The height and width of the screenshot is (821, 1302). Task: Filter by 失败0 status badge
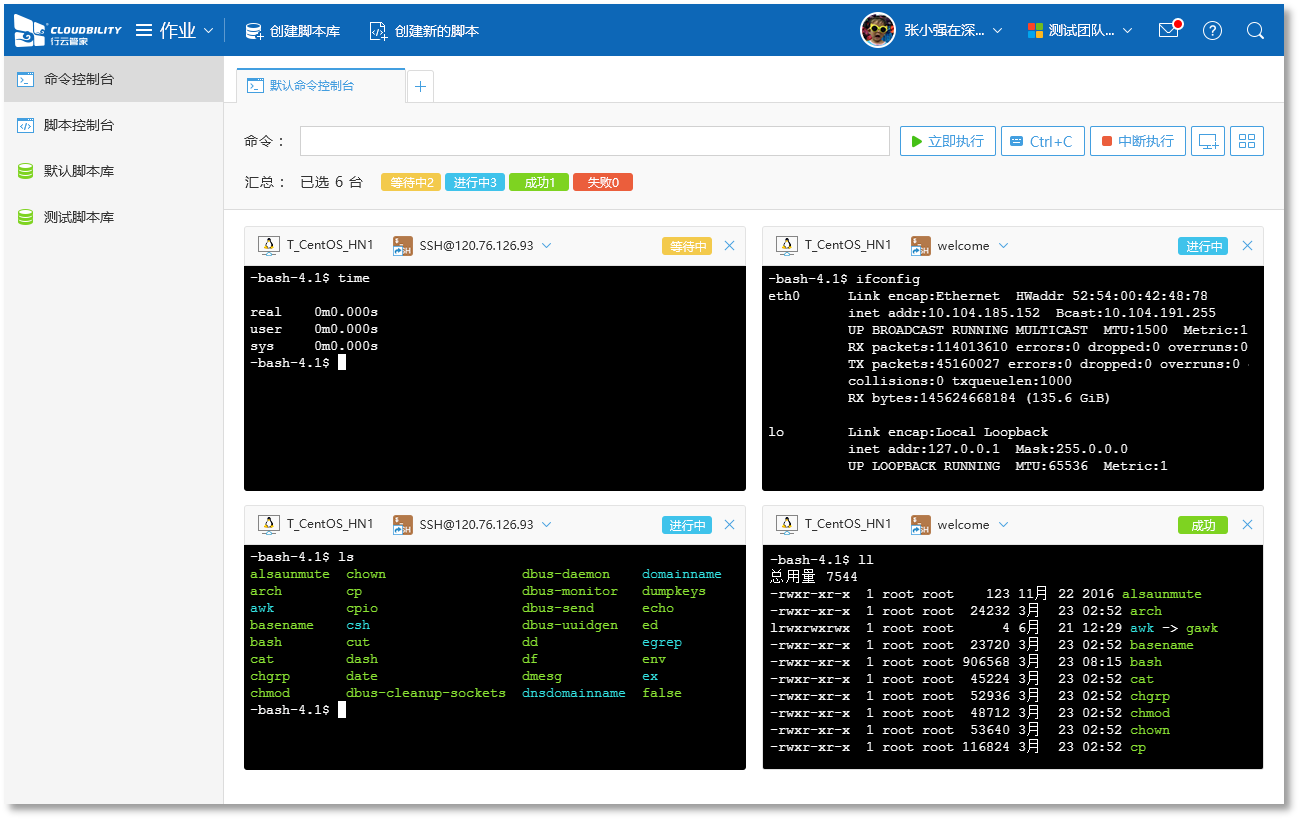[602, 182]
